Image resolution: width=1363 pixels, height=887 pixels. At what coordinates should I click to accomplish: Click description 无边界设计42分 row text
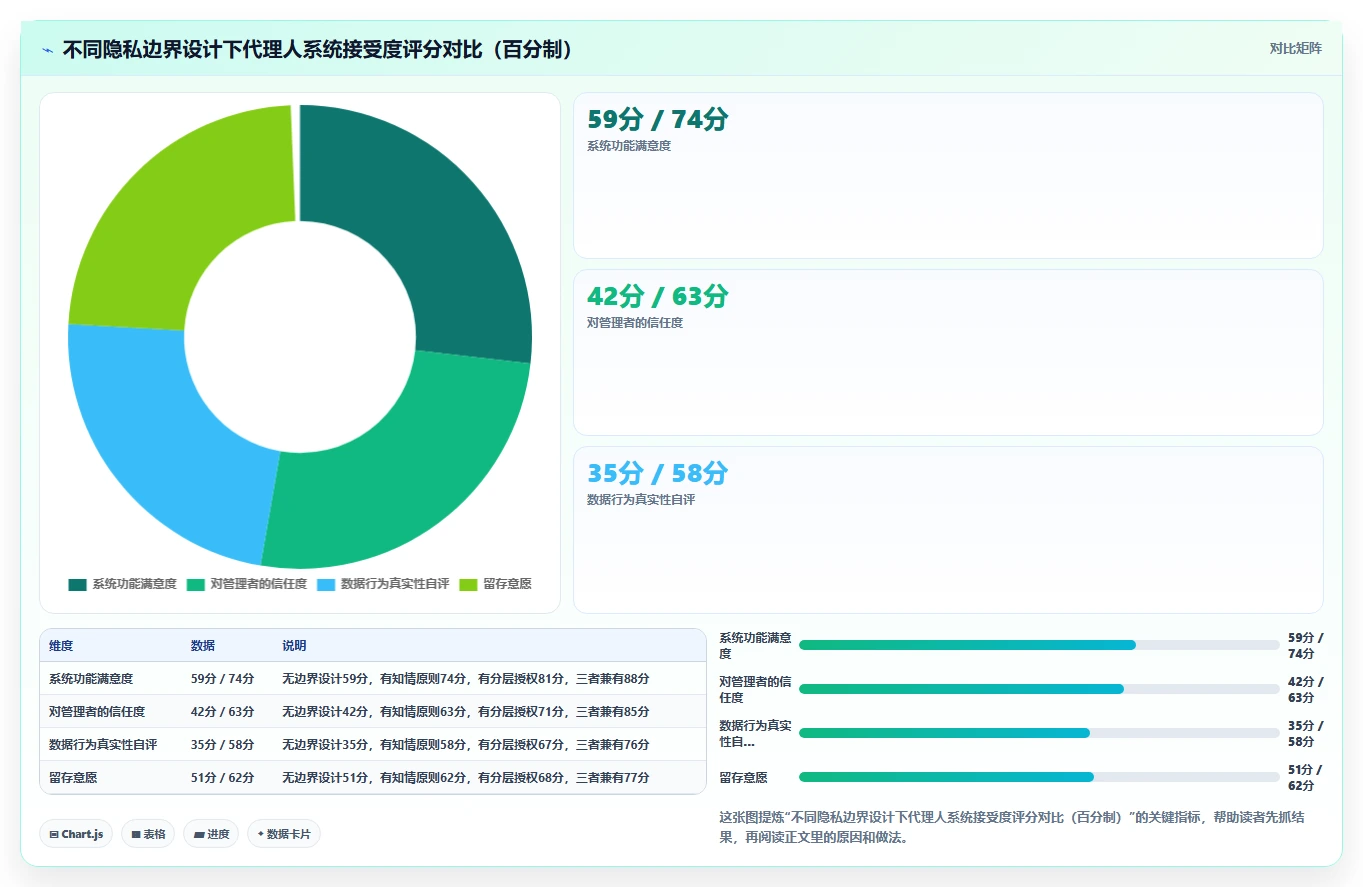(466, 712)
